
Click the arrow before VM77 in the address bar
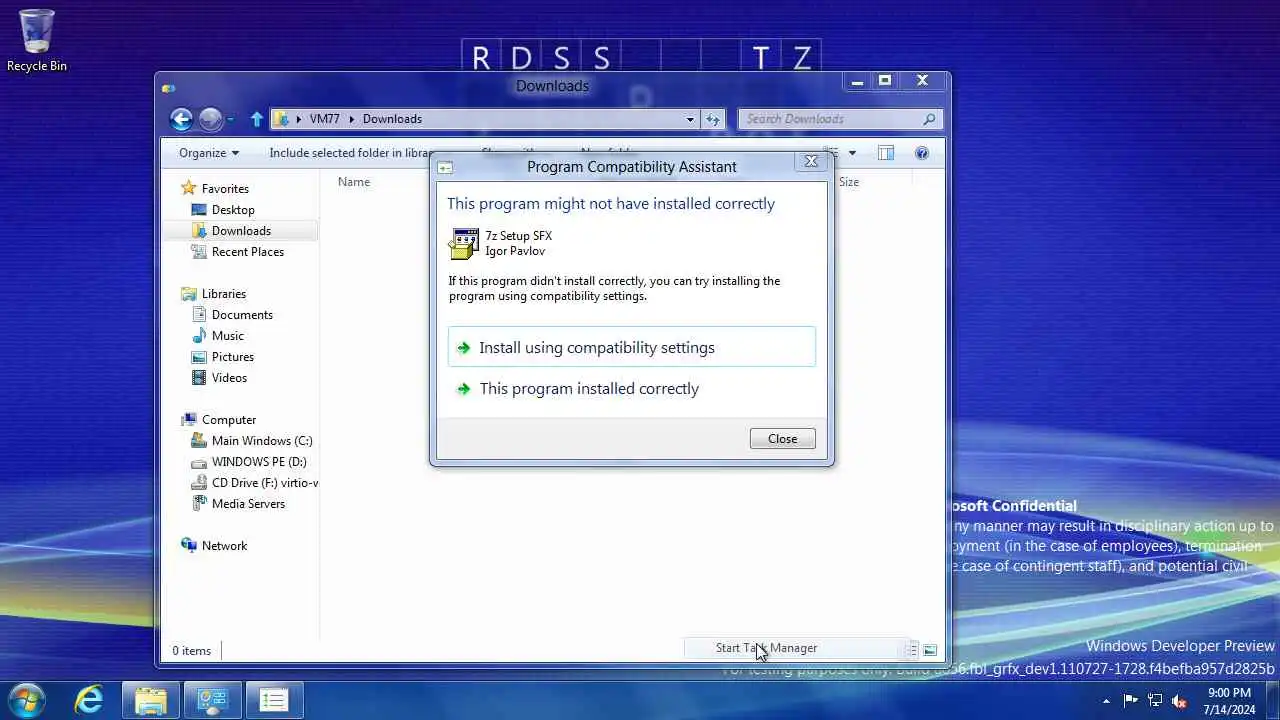point(299,119)
